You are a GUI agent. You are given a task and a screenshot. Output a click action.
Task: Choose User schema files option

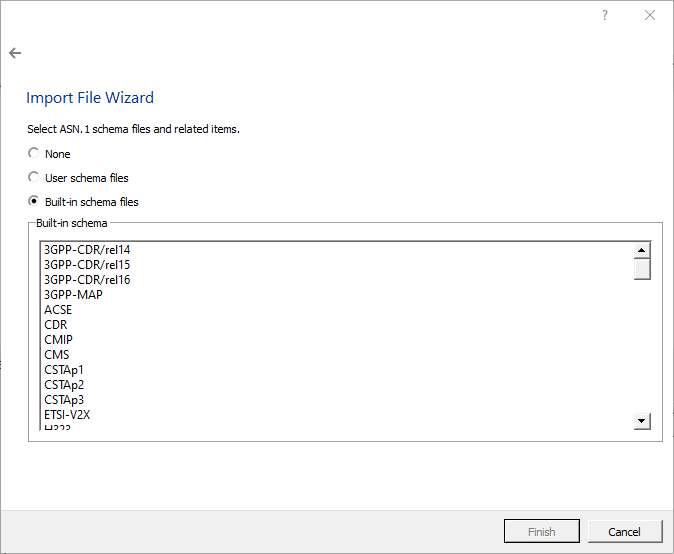34,178
